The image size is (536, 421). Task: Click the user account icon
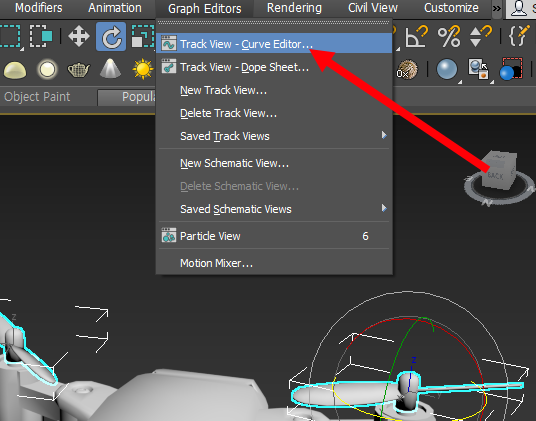click(519, 8)
